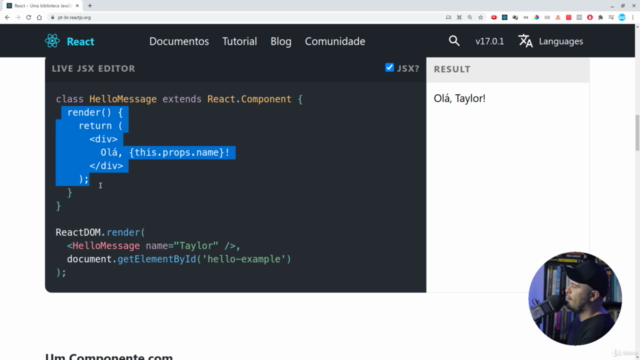
Task: Click the React atom logo icon
Action: click(x=52, y=41)
